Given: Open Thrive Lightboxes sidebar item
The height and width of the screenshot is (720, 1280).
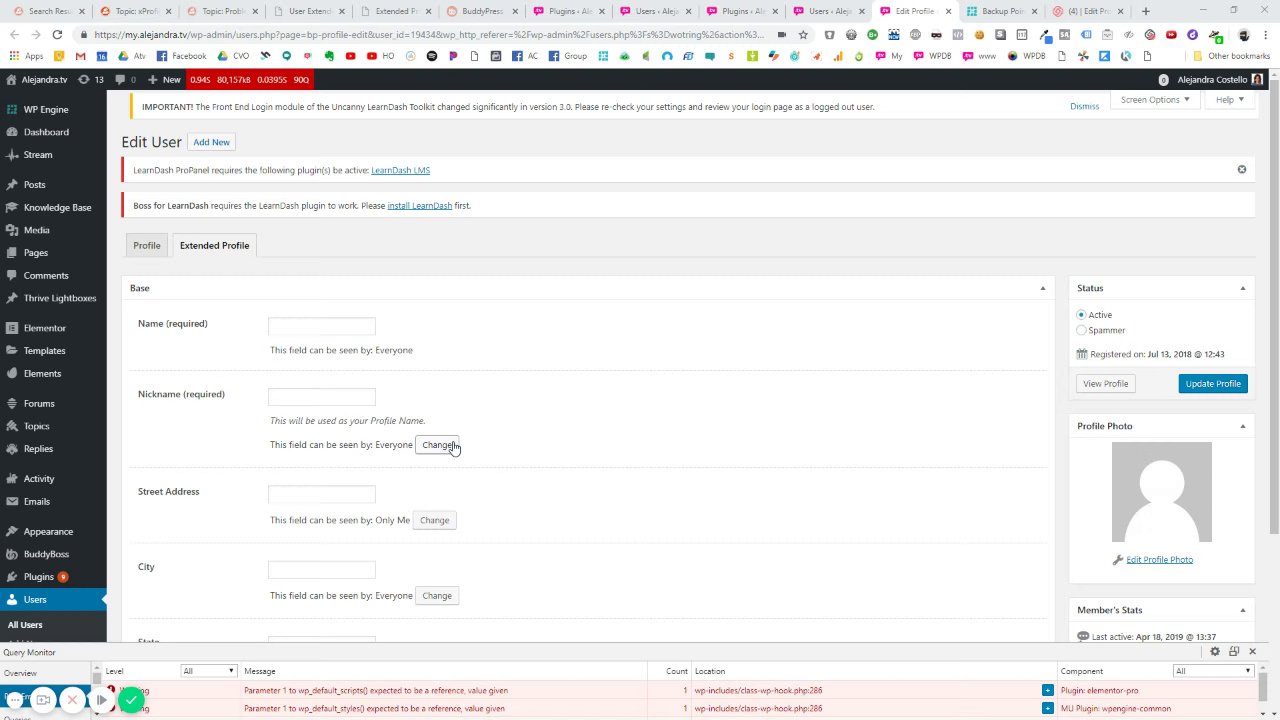Looking at the screenshot, I should point(60,298).
